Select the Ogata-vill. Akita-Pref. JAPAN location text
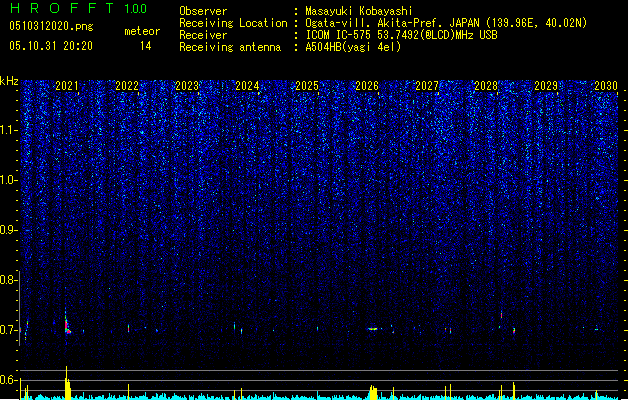This screenshot has width=629, height=400. (446, 23)
